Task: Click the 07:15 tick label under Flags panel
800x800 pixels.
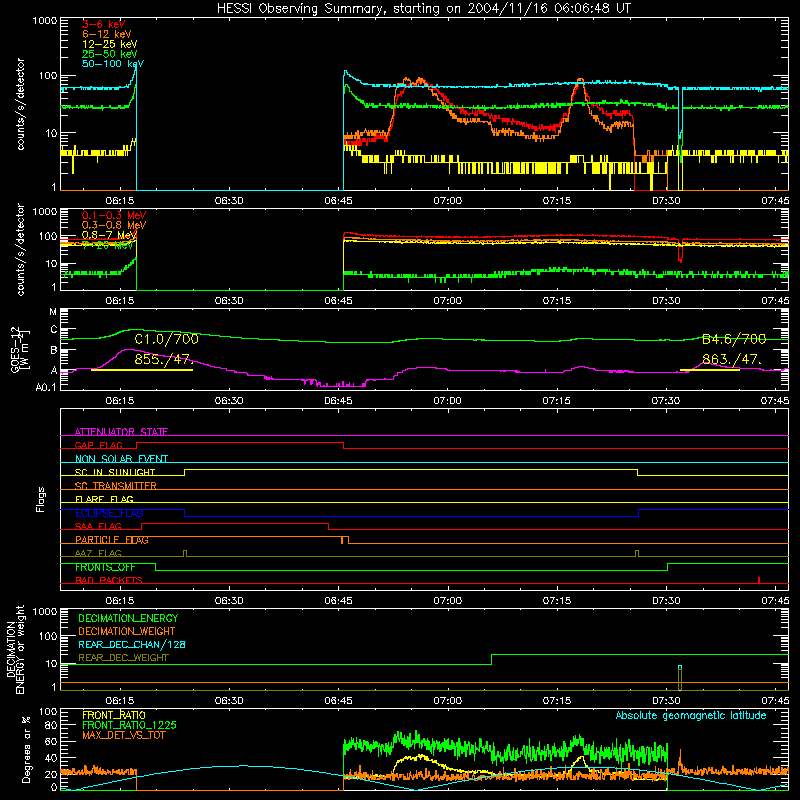Action: click(x=557, y=601)
